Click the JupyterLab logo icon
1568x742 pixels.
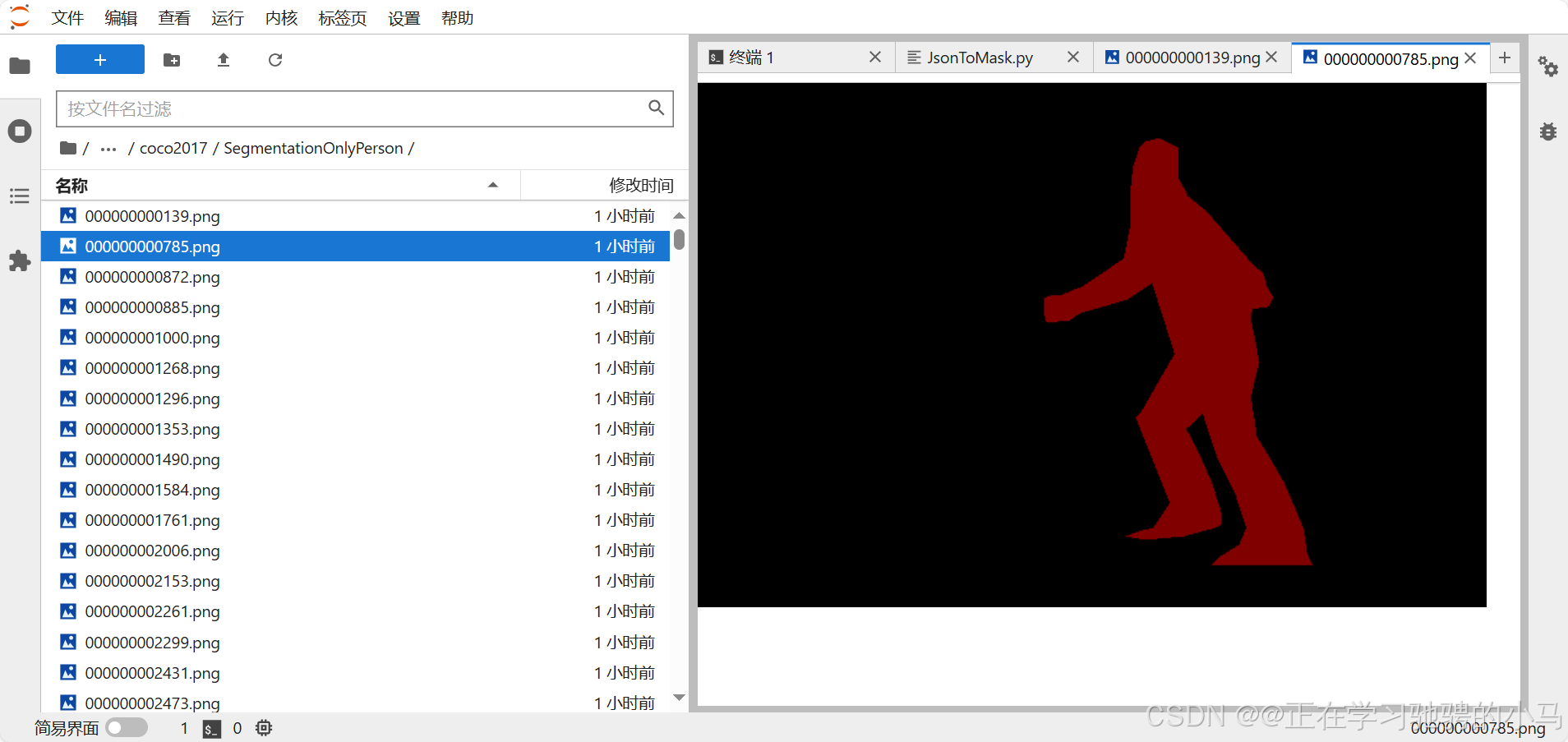tap(20, 16)
